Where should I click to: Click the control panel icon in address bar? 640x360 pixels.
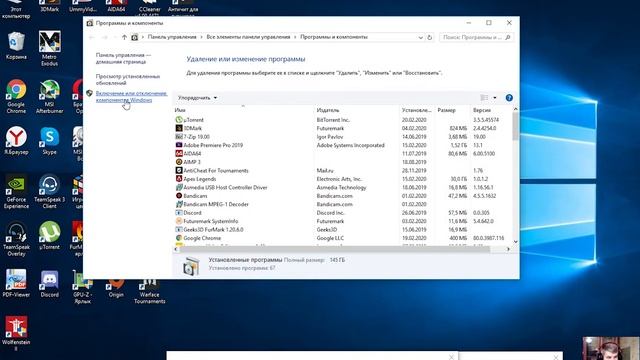pos(134,37)
